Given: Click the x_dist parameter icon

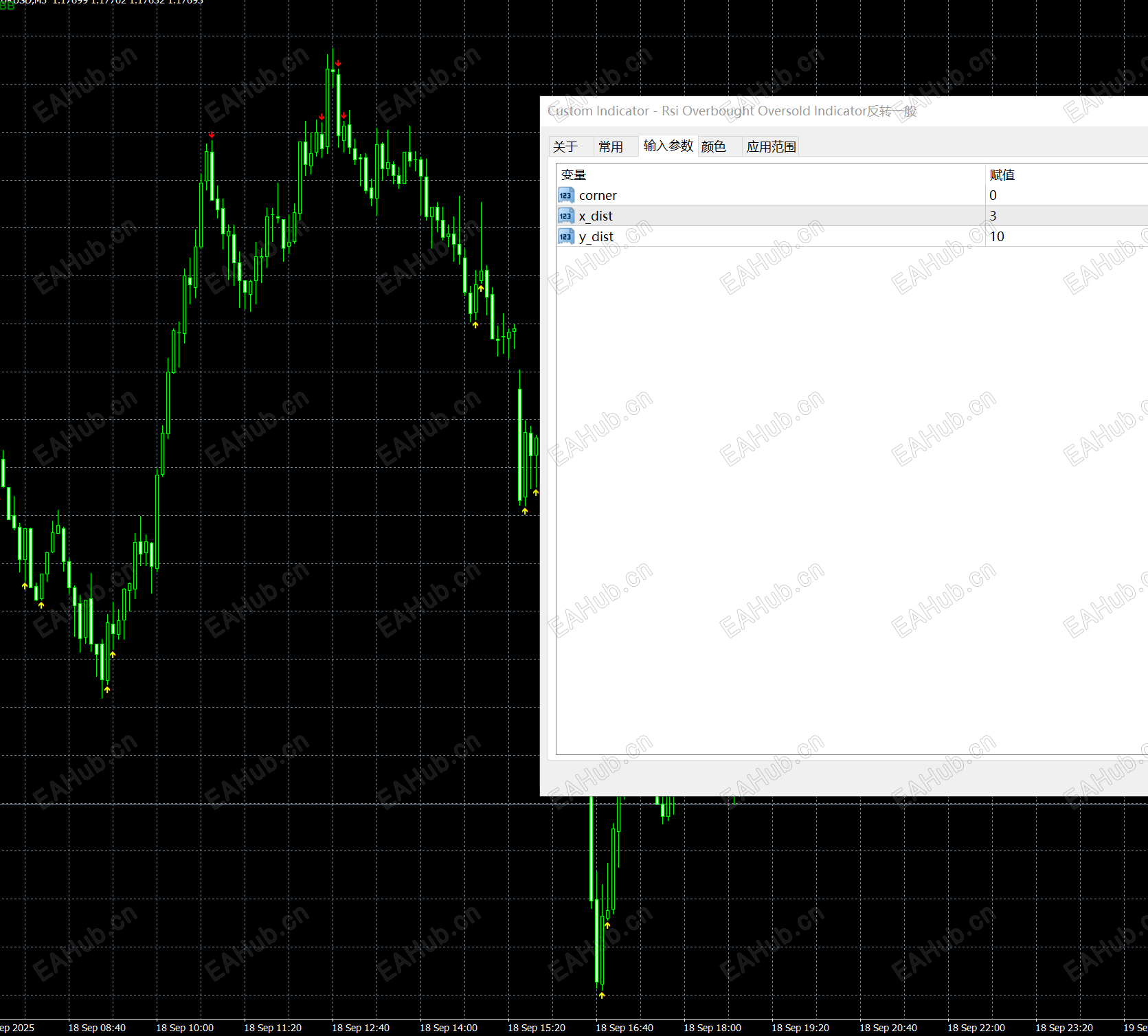Looking at the screenshot, I should coord(565,216).
